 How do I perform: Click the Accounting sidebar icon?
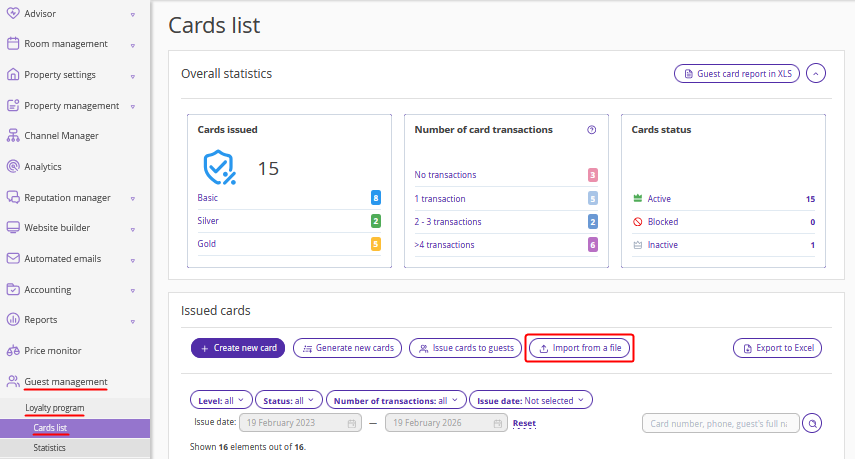coord(13,290)
